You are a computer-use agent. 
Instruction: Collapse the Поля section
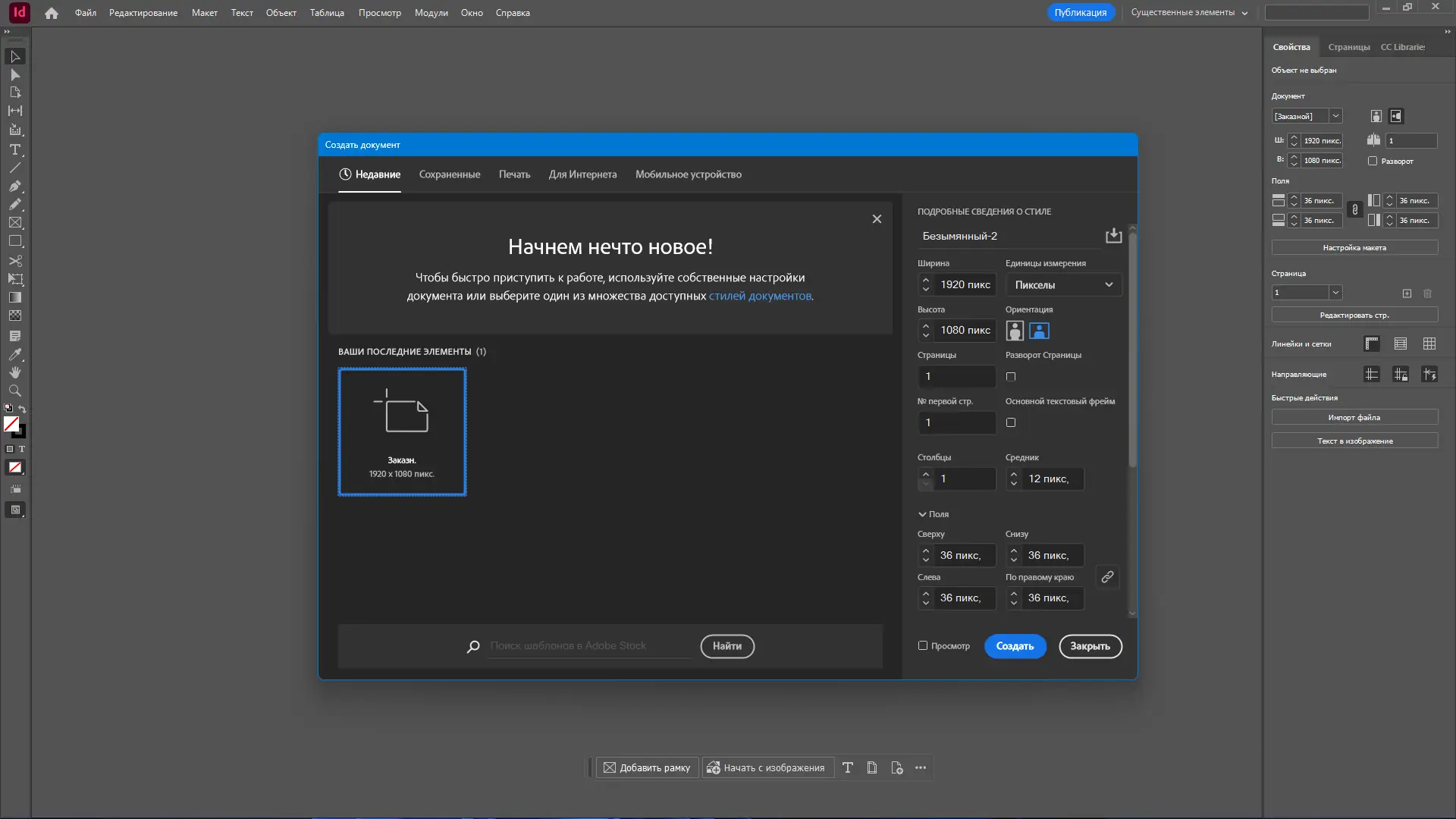(x=923, y=514)
